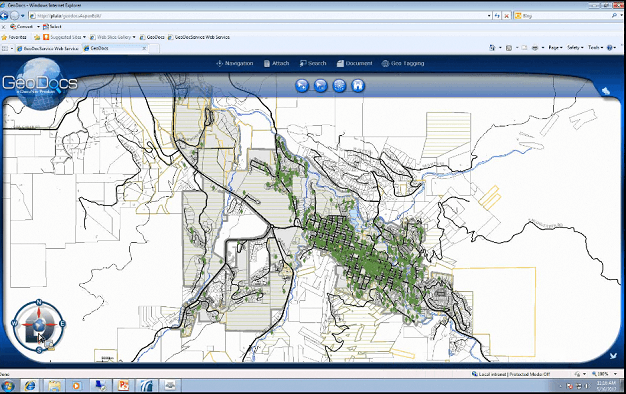Pan west using the compass W
The height and width of the screenshot is (394, 626).
(15, 323)
